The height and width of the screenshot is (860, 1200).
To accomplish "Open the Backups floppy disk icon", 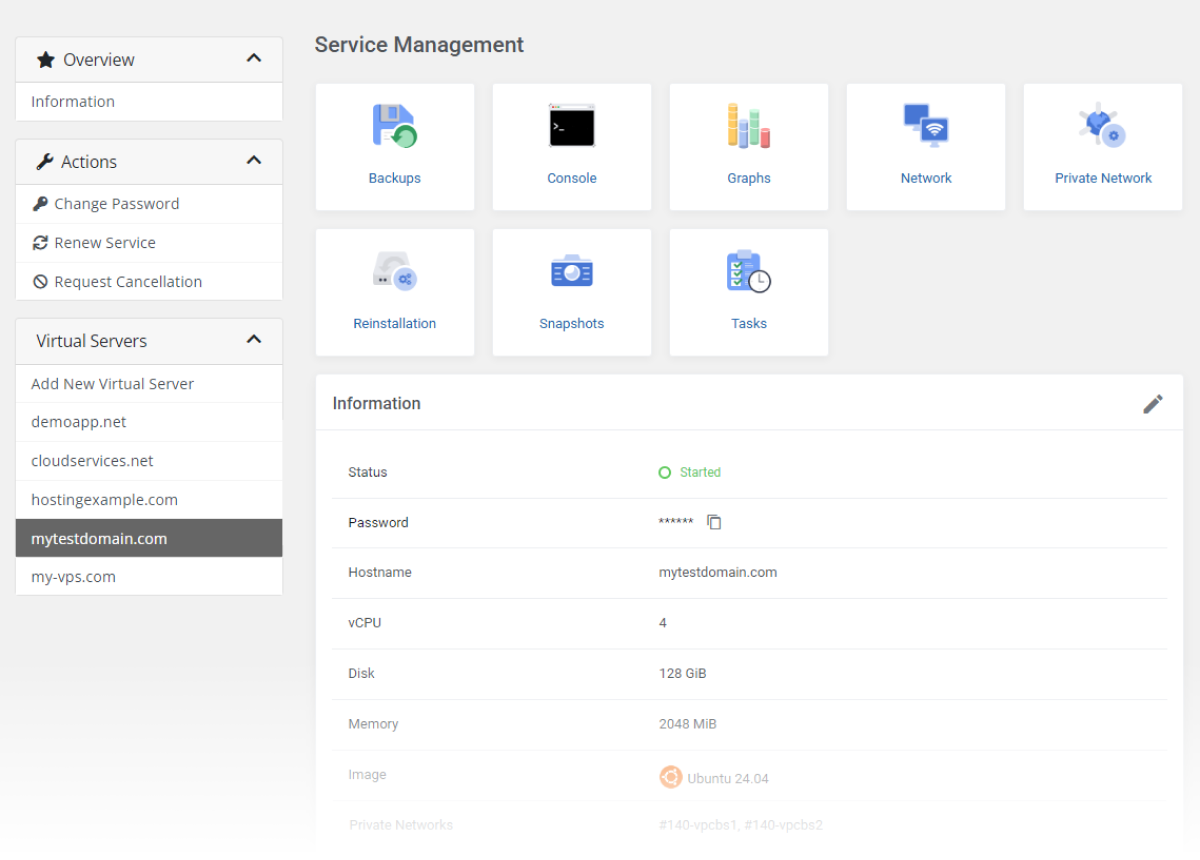I will click(395, 126).
